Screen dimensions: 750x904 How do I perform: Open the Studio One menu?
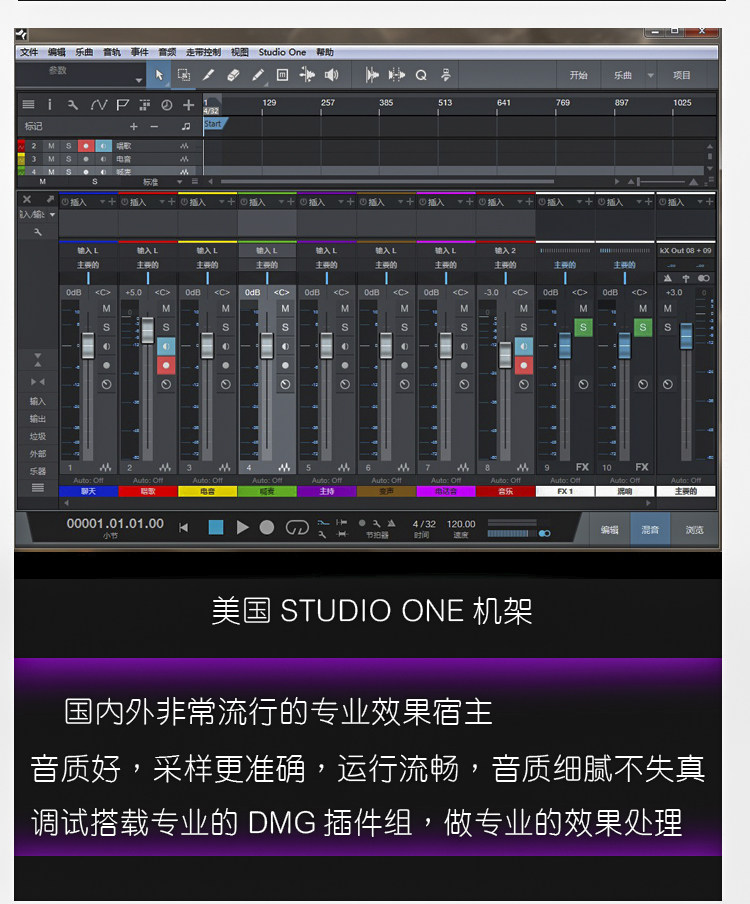282,52
